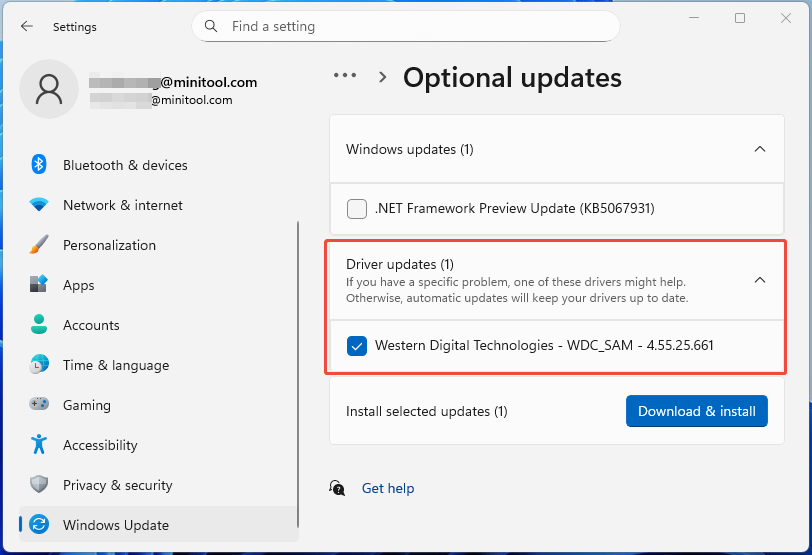Click the Personalization paintbrush icon
The width and height of the screenshot is (812, 555).
[39, 244]
